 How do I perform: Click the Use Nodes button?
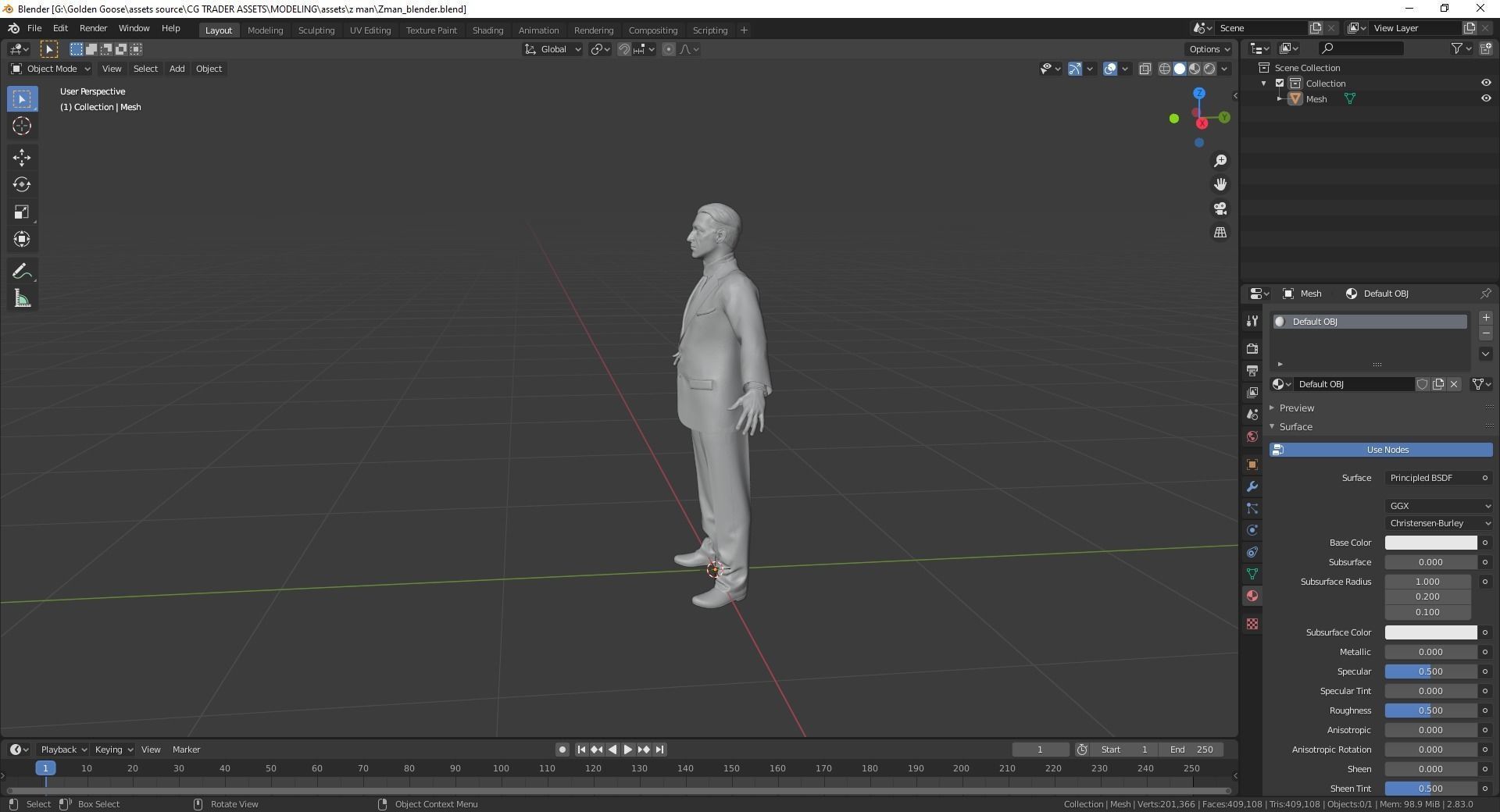1380,450
